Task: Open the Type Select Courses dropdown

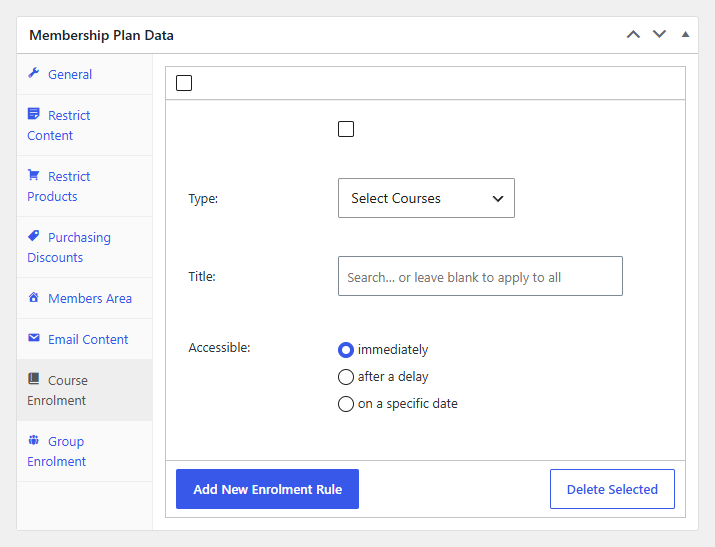Action: 426,198
